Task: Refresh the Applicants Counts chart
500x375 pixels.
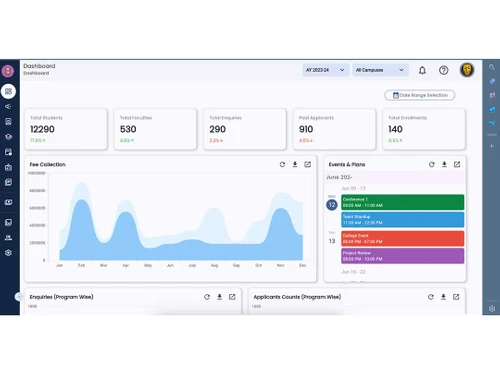Action: [x=431, y=297]
